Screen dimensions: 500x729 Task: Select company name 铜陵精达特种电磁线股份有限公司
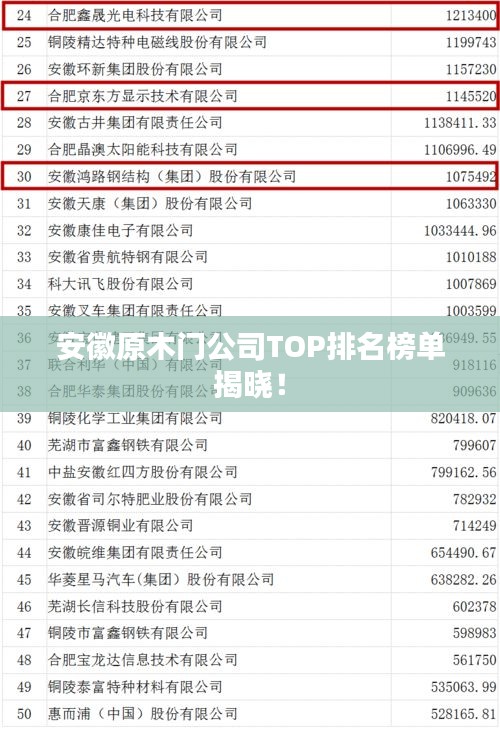coord(157,42)
